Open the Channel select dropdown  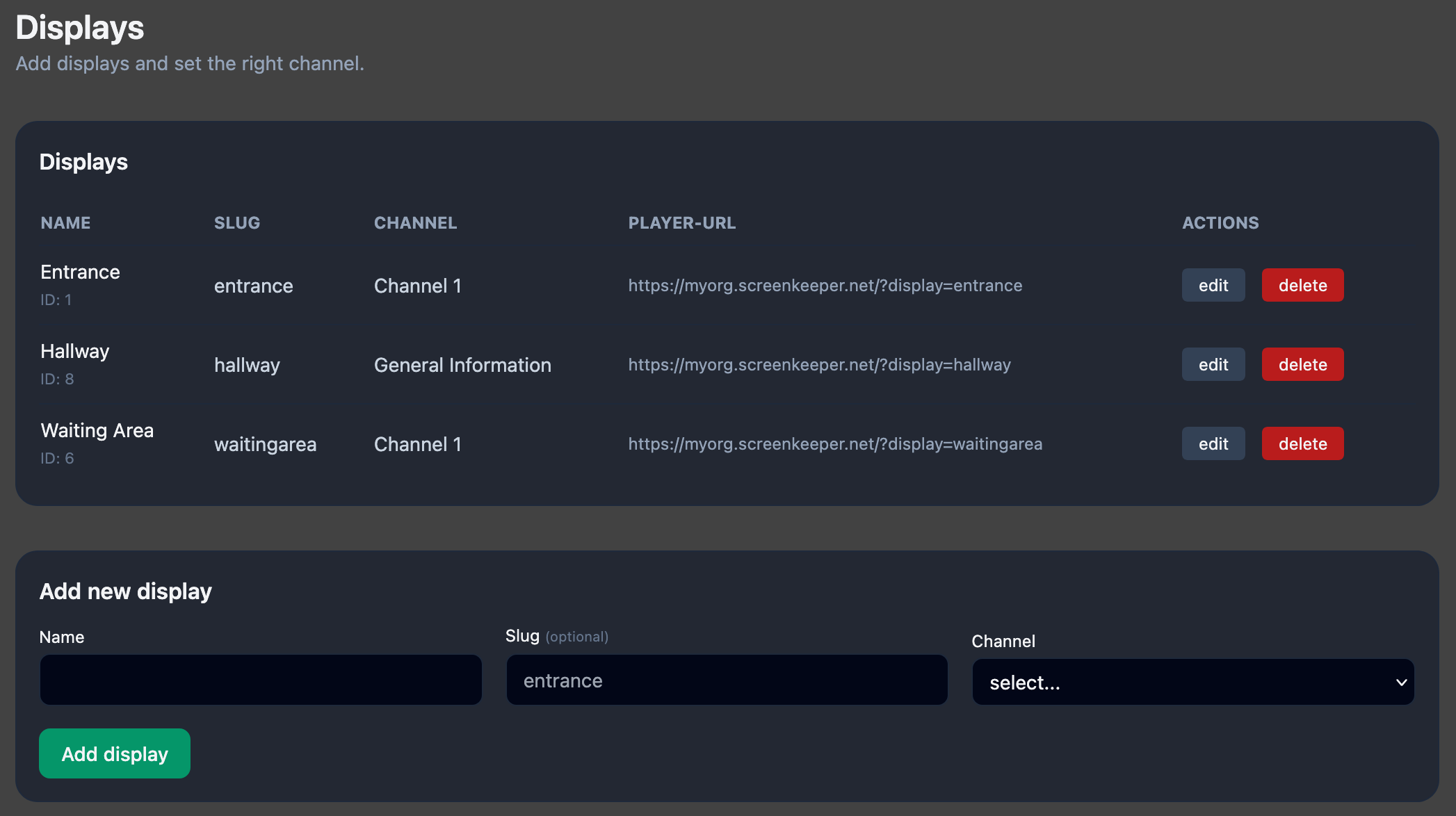point(1182,682)
